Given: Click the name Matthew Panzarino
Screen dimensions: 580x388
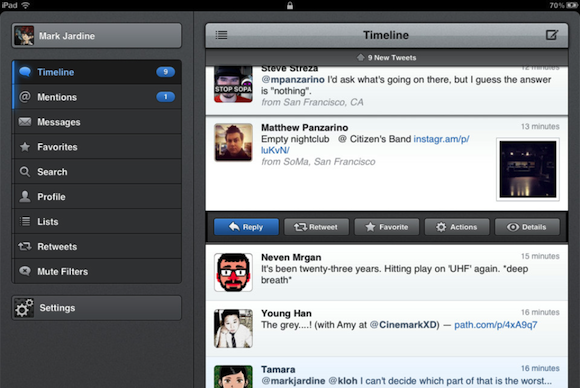Looking at the screenshot, I should tap(304, 128).
